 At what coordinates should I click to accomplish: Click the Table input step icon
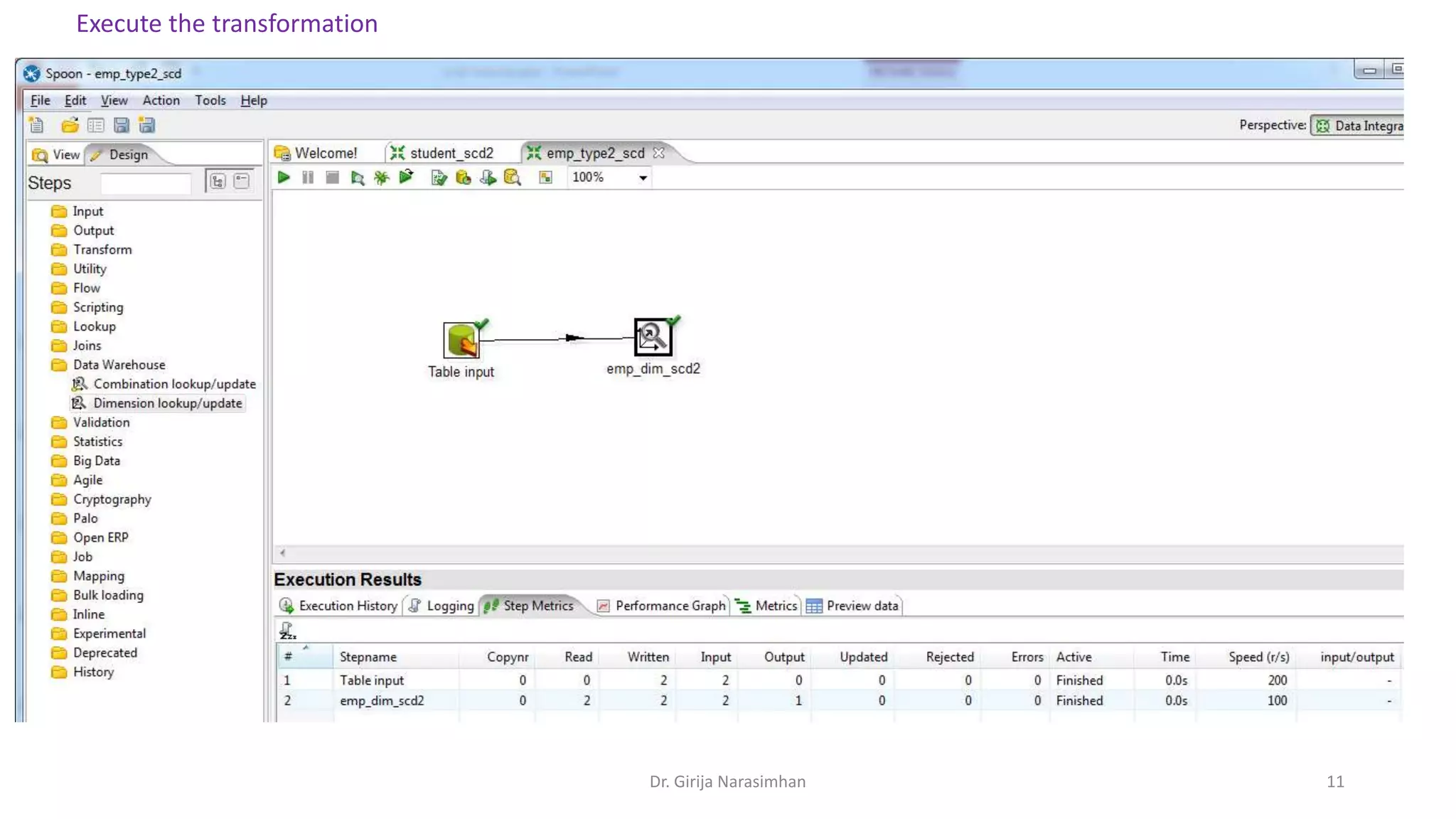pyautogui.click(x=461, y=340)
